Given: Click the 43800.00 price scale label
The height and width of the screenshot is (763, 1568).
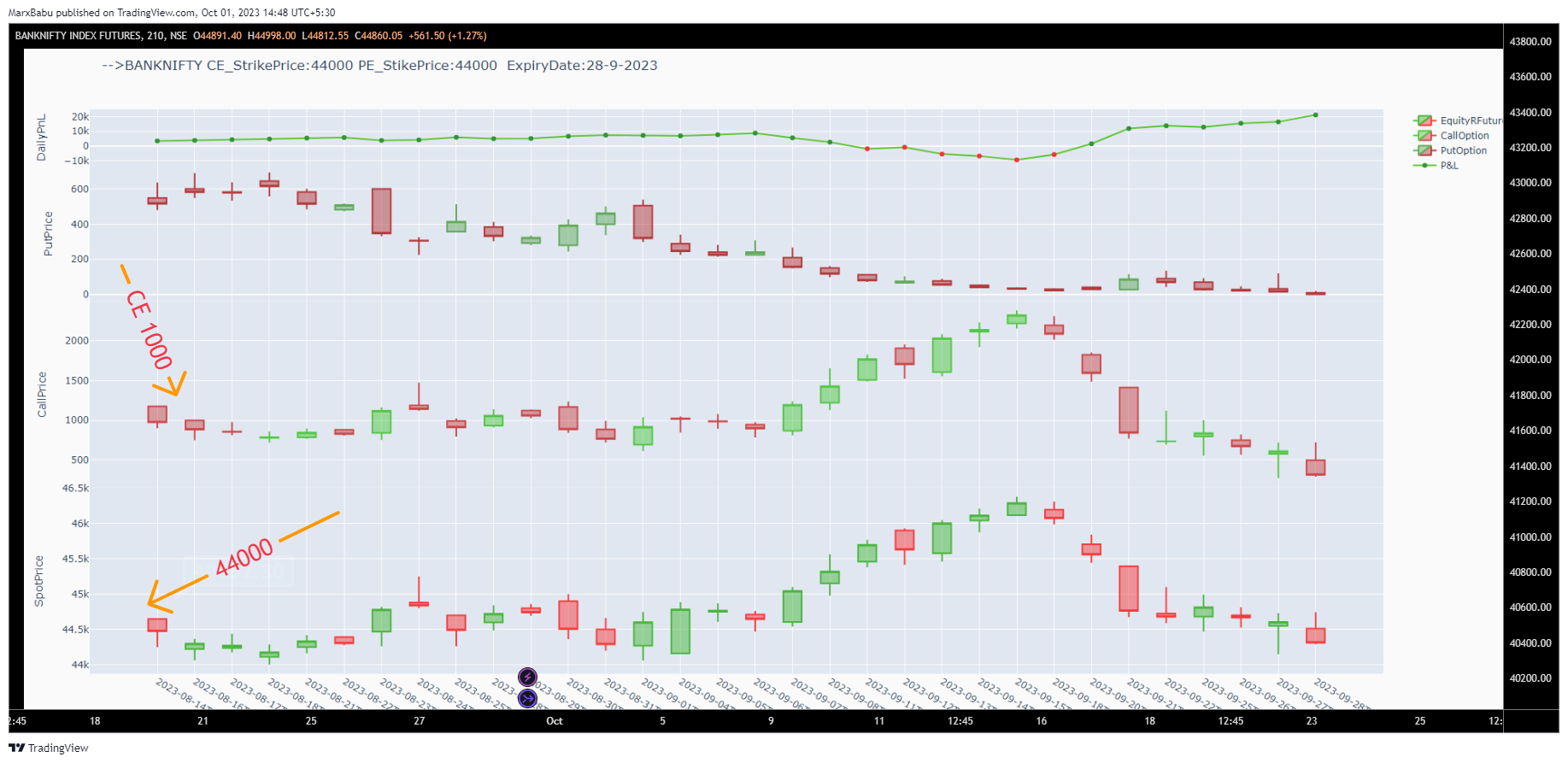Looking at the screenshot, I should 1530,42.
